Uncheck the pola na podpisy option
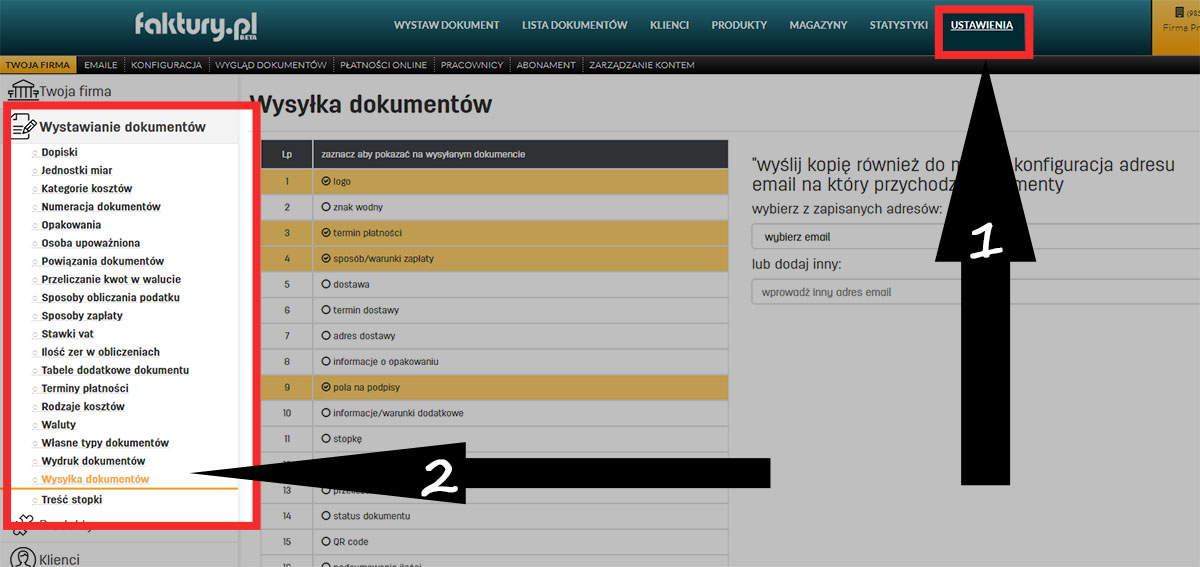 [x=326, y=387]
